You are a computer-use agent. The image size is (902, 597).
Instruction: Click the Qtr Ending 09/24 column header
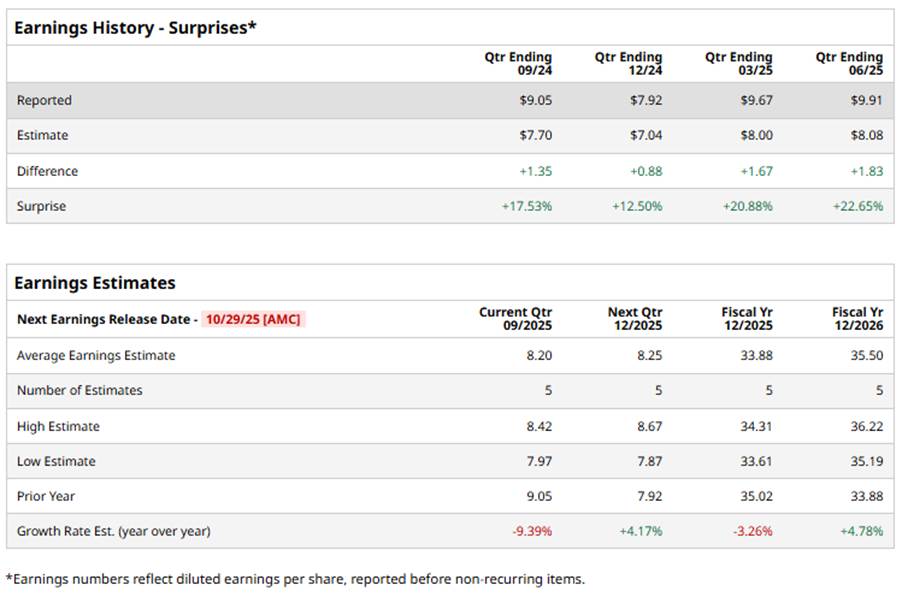point(518,64)
